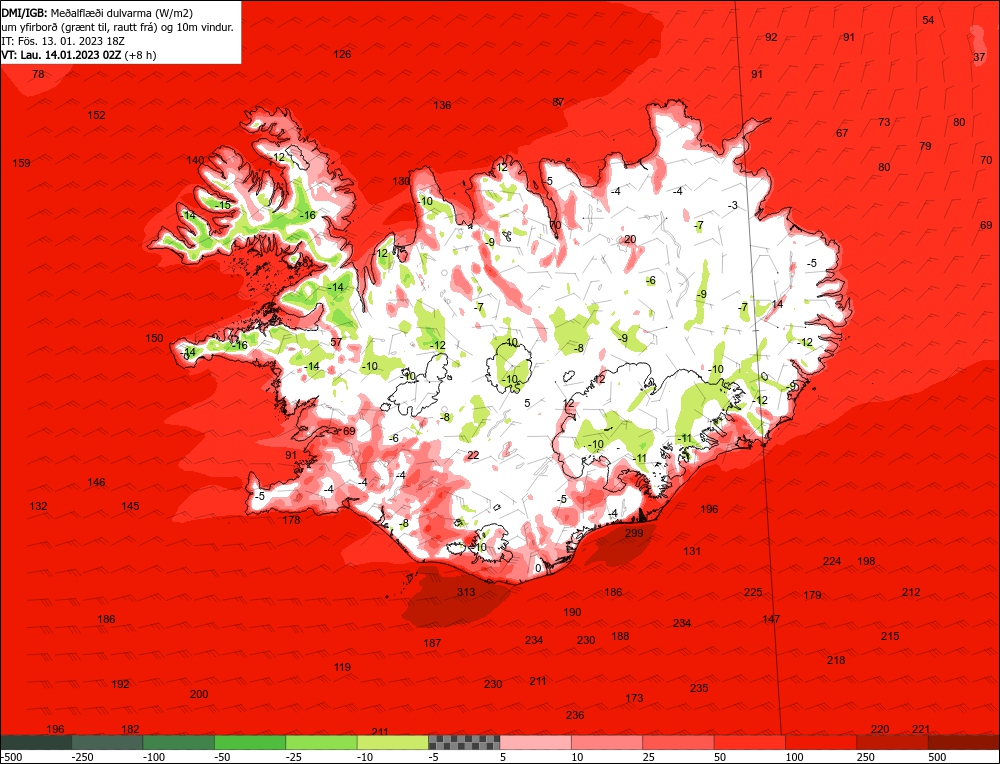Click the value '192' in the southwest sea
The image size is (1000, 764).
pyautogui.click(x=120, y=684)
